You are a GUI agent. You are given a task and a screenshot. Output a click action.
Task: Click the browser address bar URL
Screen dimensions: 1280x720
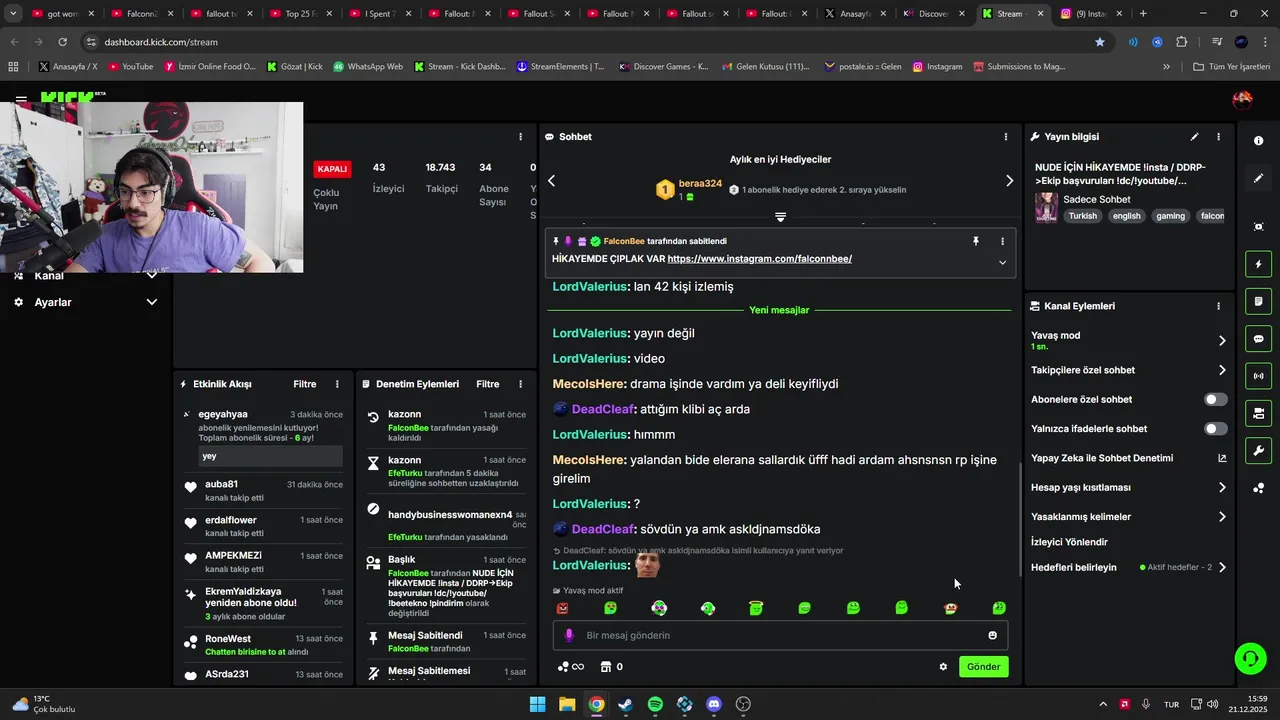coord(160,42)
